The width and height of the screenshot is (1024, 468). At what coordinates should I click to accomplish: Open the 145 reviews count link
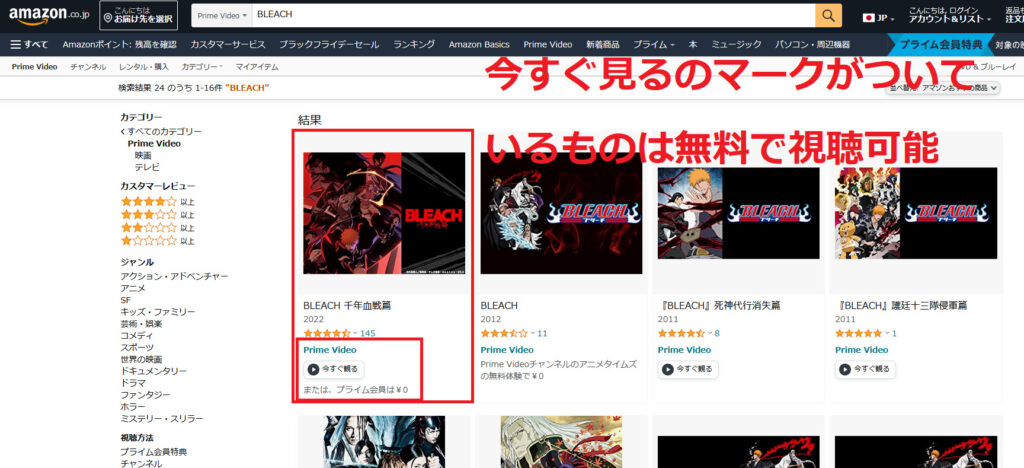(x=368, y=334)
